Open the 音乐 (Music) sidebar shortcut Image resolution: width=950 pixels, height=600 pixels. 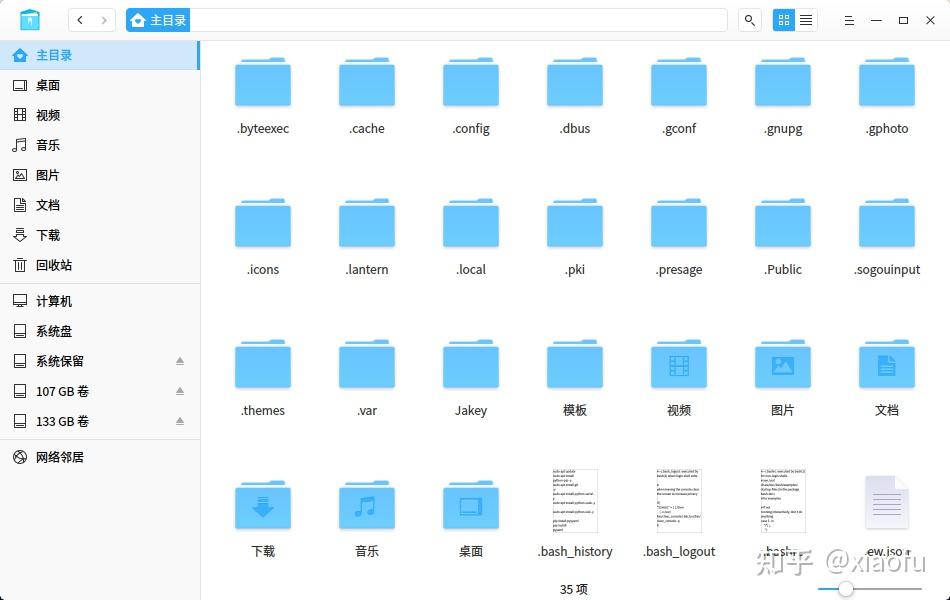46,145
